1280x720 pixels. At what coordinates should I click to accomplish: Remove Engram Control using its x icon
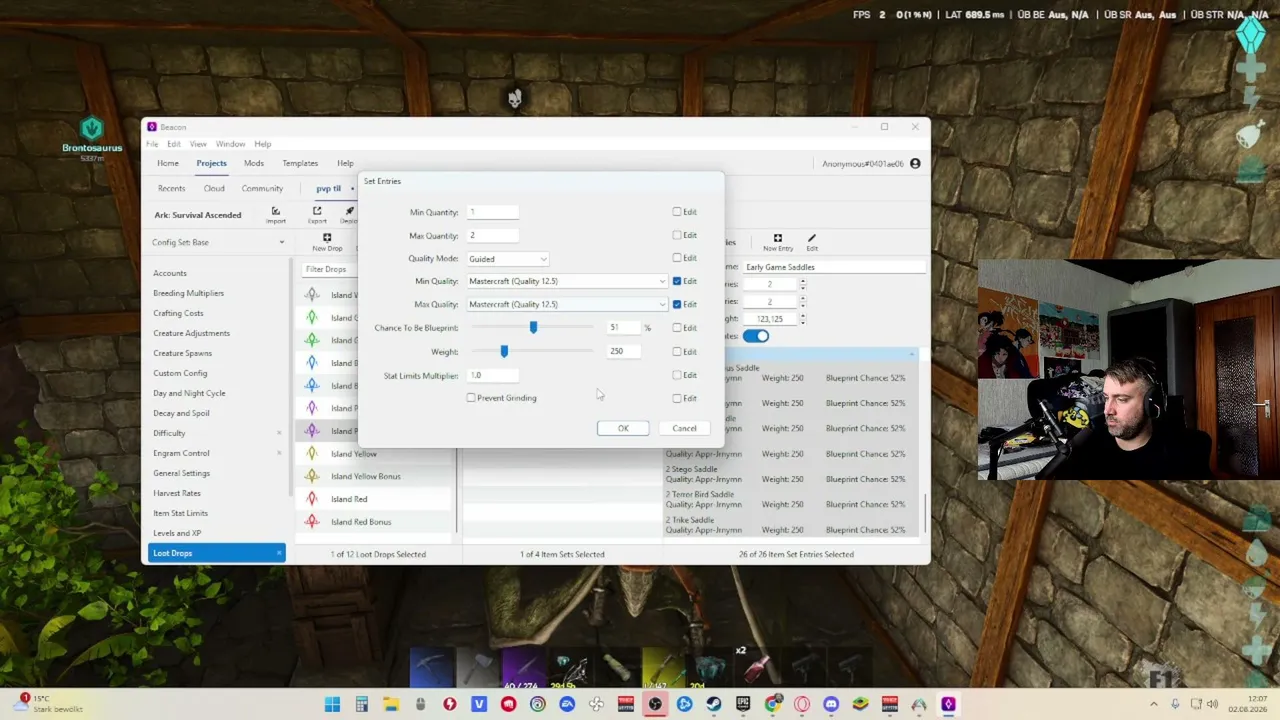pyautogui.click(x=279, y=453)
